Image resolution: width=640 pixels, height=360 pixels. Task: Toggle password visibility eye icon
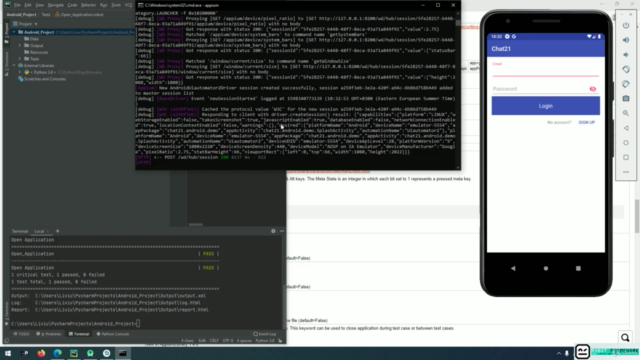[x=593, y=89]
